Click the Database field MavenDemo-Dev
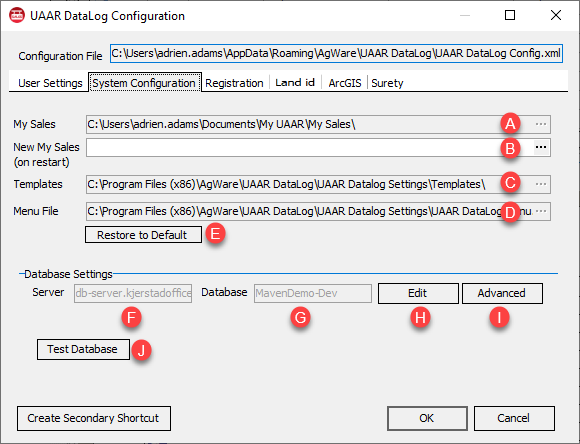The image size is (580, 444). 313,293
